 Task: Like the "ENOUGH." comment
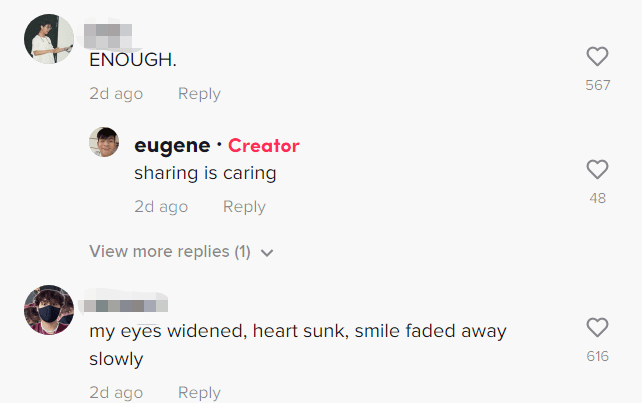click(597, 56)
